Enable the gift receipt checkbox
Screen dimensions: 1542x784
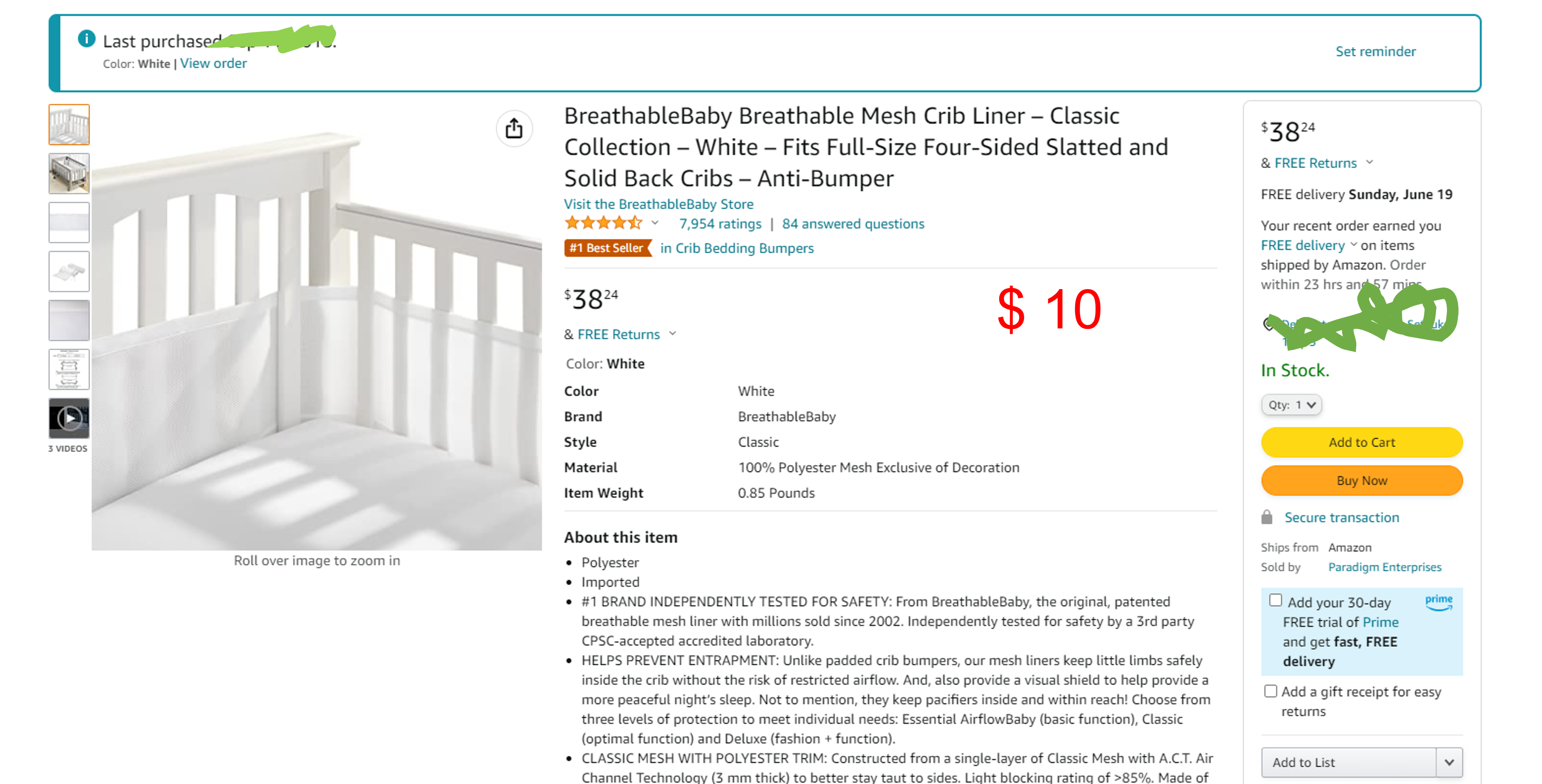pyautogui.click(x=1270, y=691)
